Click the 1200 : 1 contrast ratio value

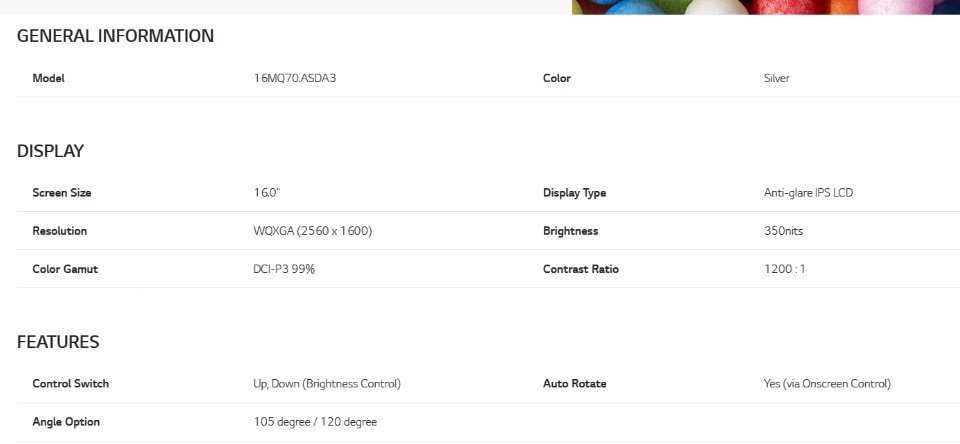(785, 269)
